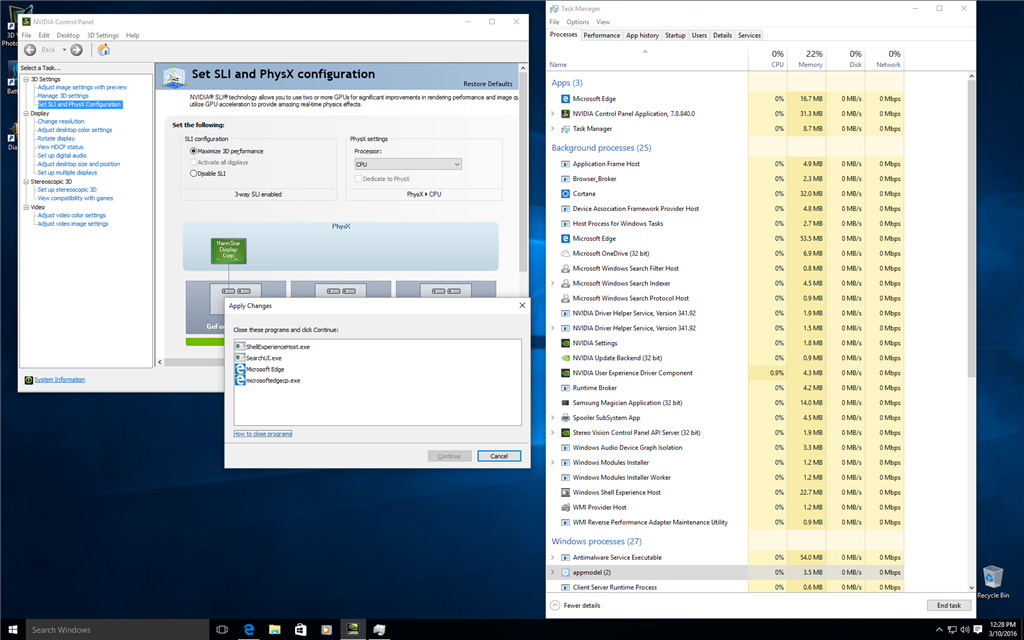Switch to Task Manager taskbar icon
Image resolution: width=1024 pixels, height=640 pixels.
pos(379,630)
